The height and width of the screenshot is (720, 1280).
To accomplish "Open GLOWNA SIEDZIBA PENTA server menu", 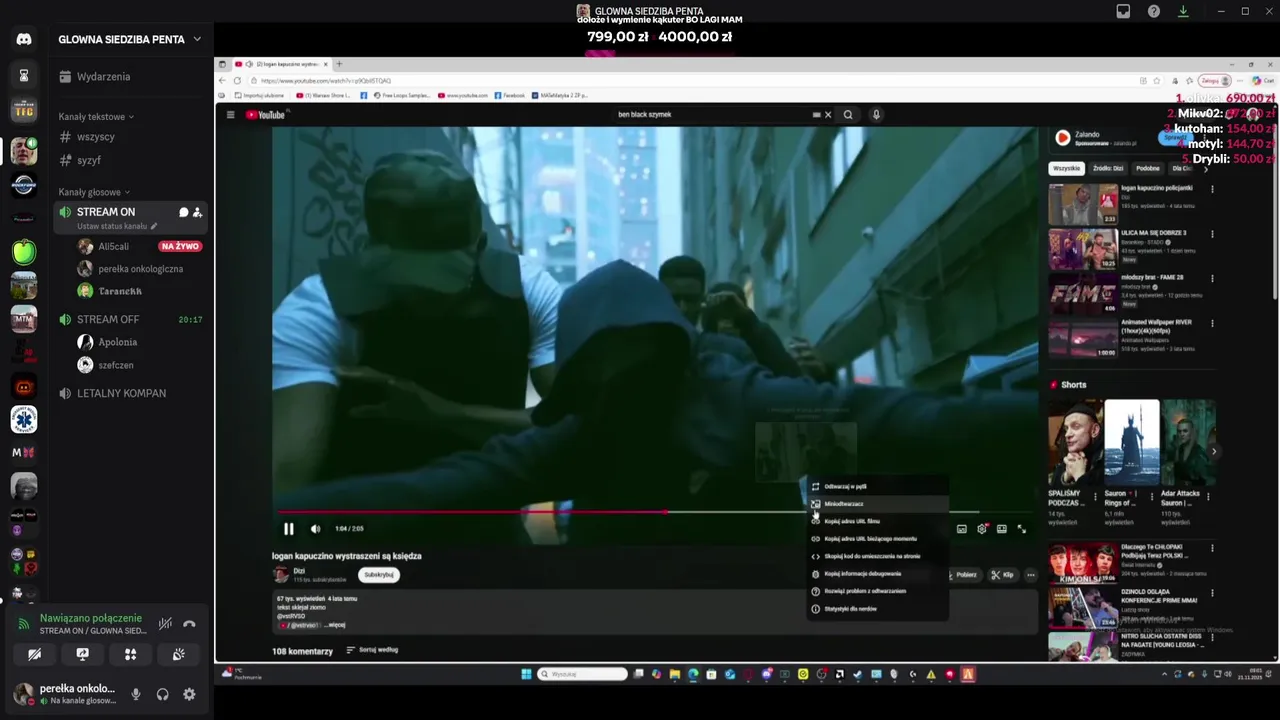I will pyautogui.click(x=130, y=39).
